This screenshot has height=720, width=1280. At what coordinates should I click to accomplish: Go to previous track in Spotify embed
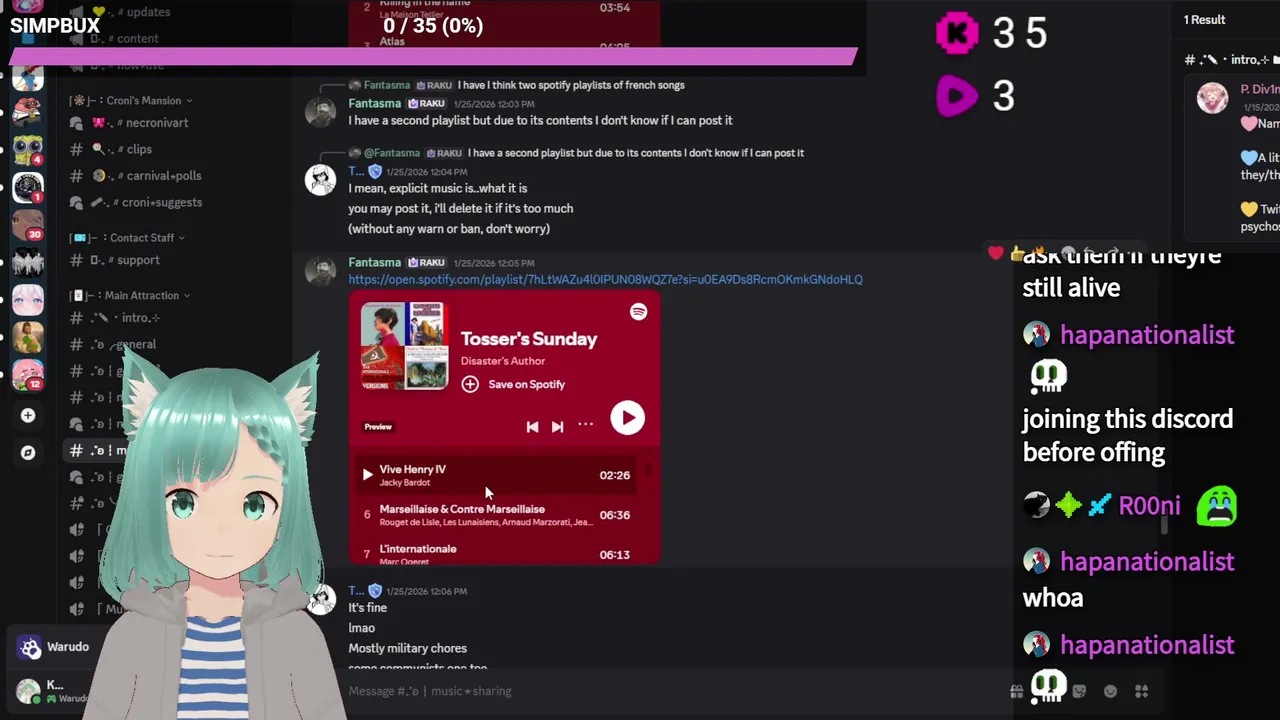point(532,427)
